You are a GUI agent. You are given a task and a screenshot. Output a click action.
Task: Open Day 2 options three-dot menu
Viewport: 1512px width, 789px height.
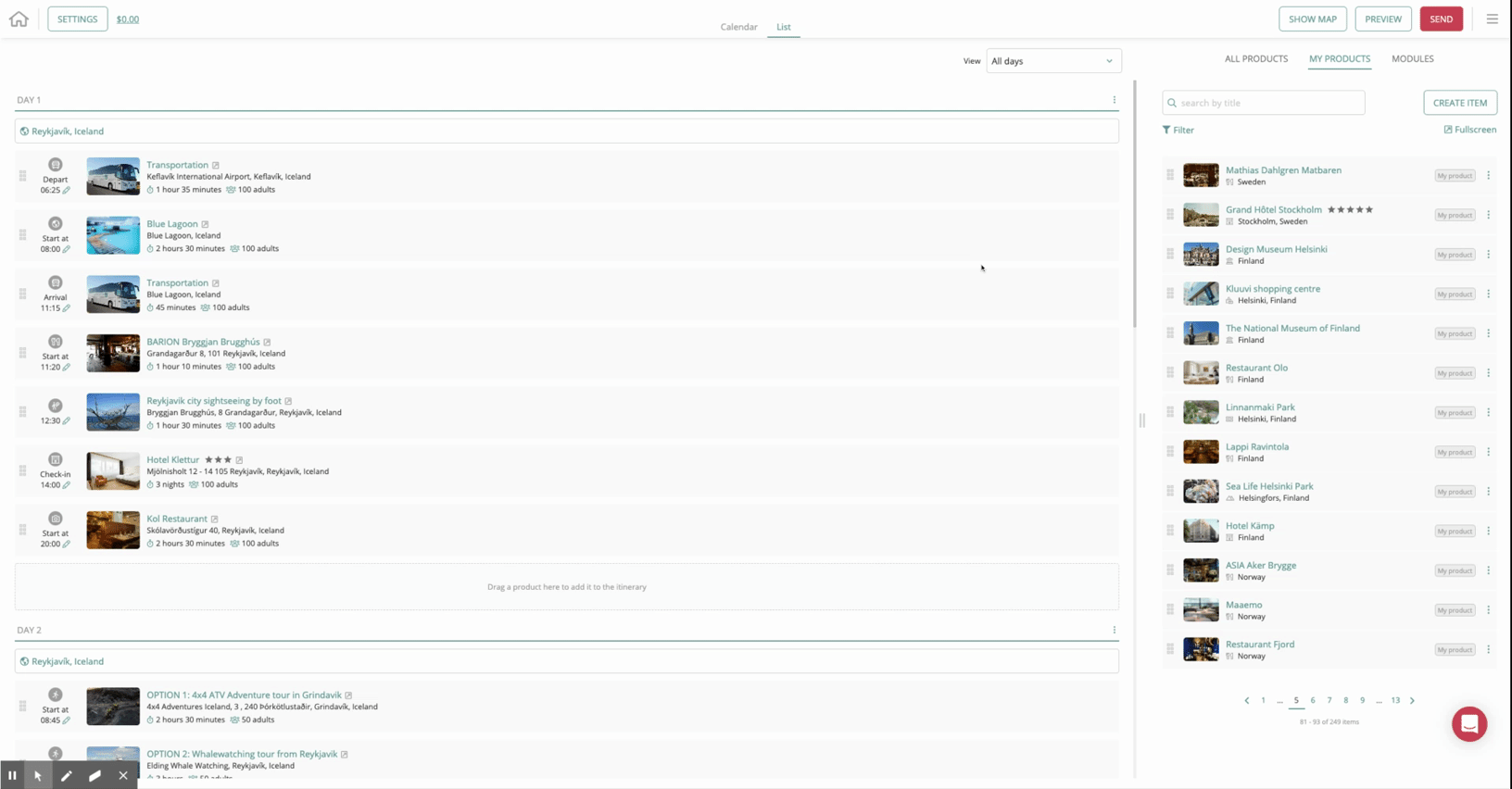point(1114,630)
